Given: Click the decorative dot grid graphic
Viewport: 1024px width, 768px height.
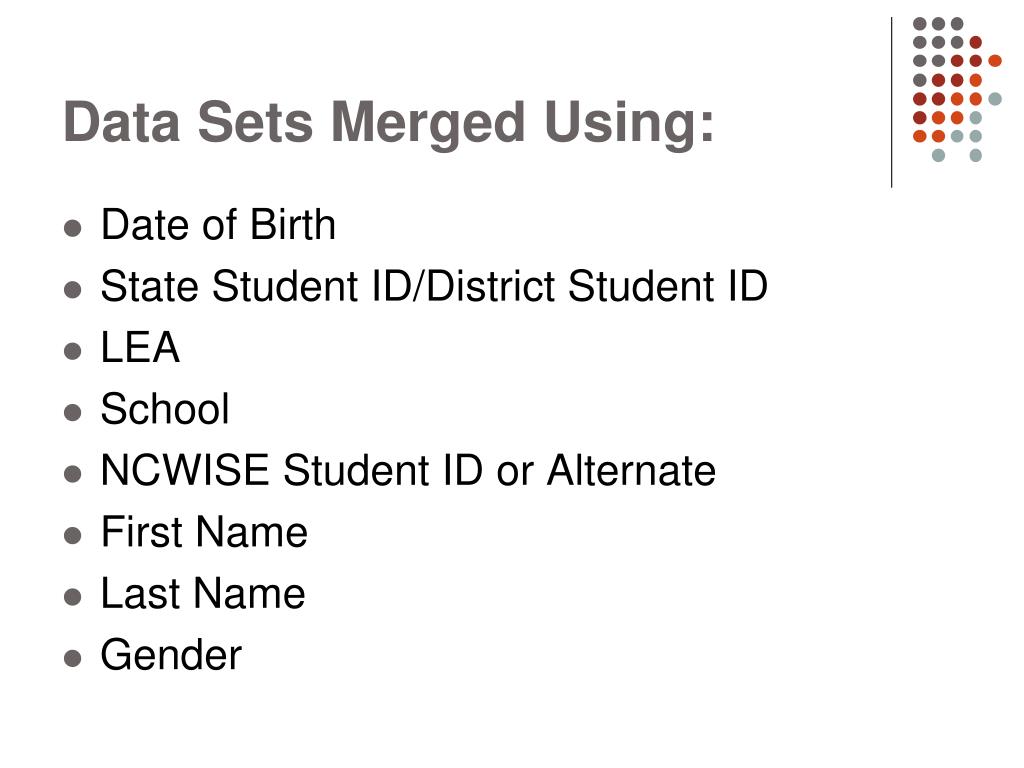Looking at the screenshot, I should point(957,89).
